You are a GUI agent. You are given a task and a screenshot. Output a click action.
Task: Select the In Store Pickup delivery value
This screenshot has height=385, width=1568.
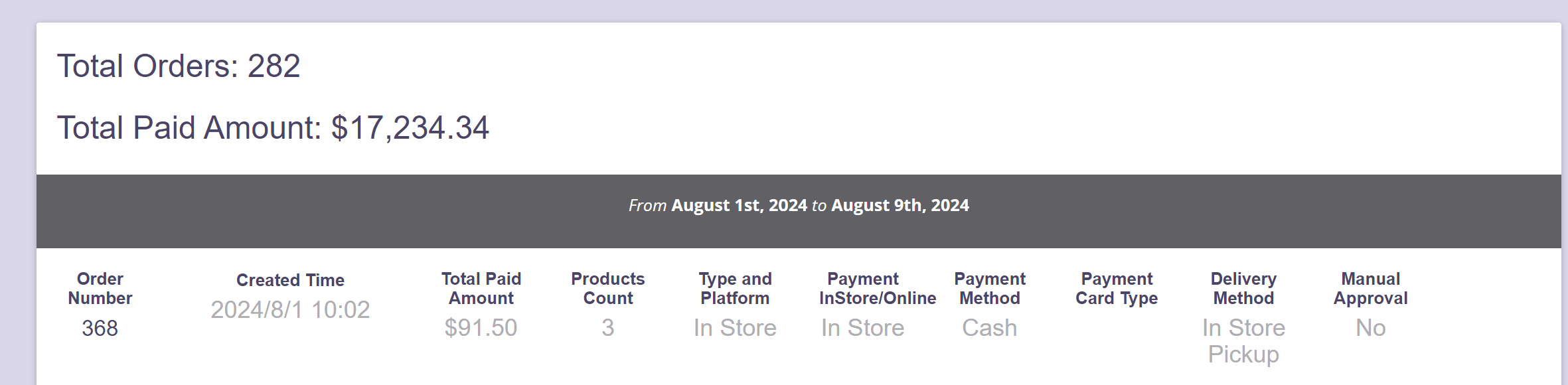tap(1243, 341)
